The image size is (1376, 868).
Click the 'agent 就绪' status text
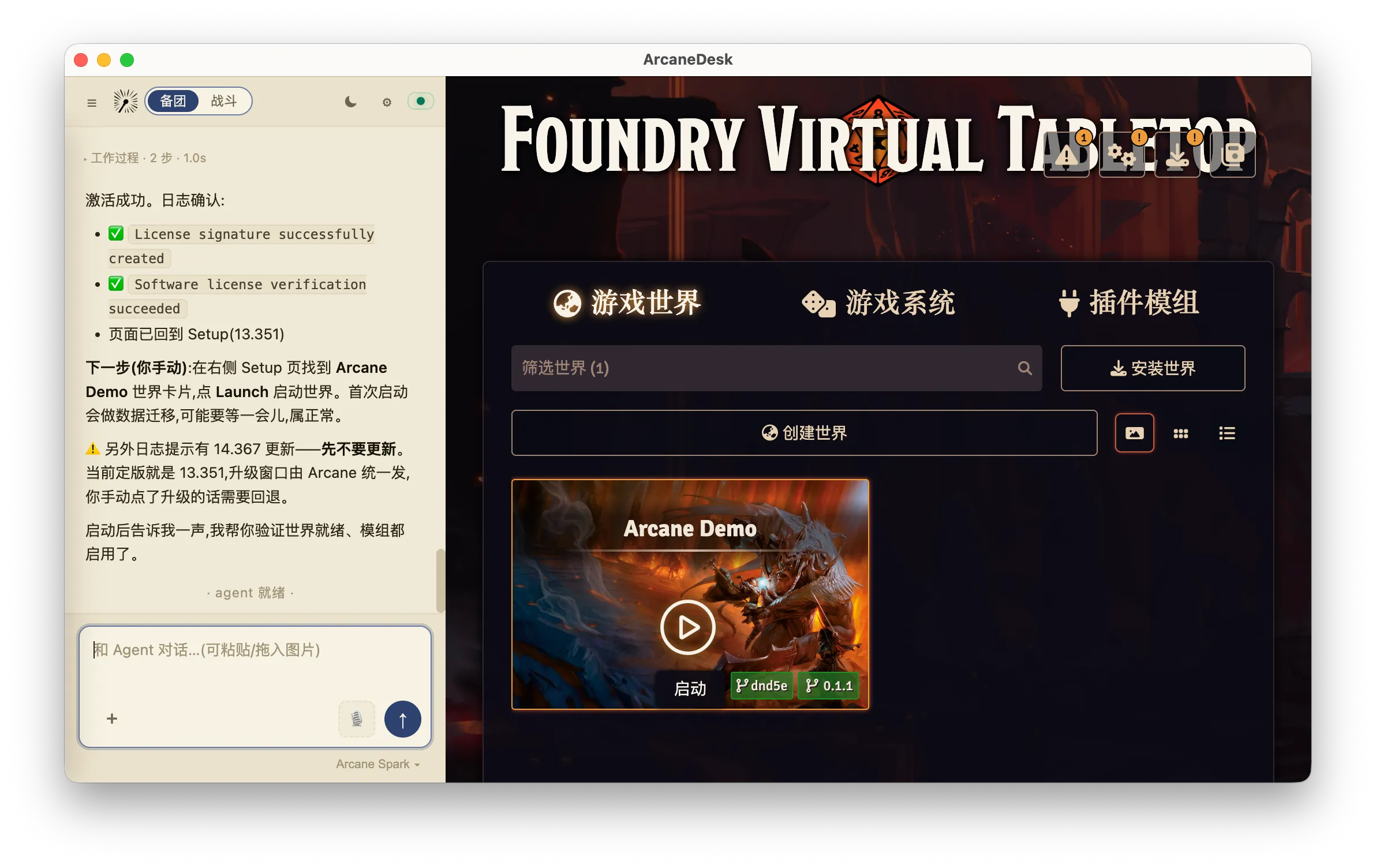point(250,593)
